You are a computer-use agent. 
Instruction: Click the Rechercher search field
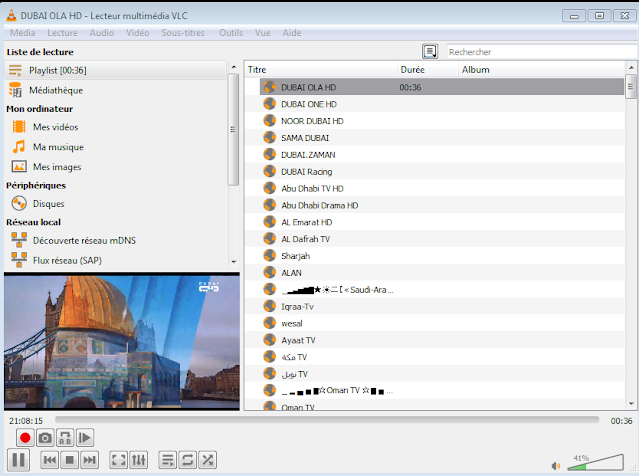pos(542,52)
